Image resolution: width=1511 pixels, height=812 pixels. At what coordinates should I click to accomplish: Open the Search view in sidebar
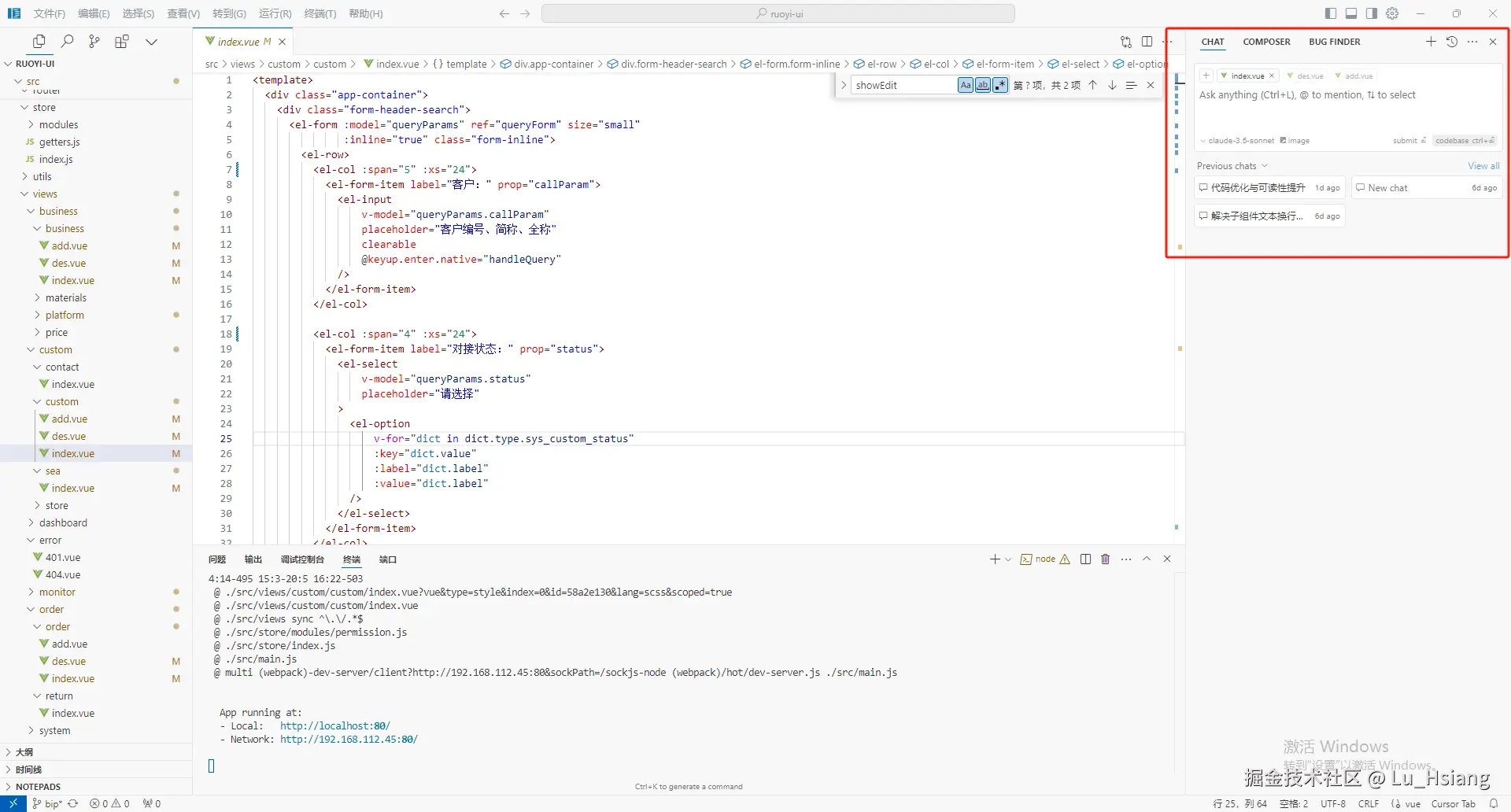[x=68, y=42]
